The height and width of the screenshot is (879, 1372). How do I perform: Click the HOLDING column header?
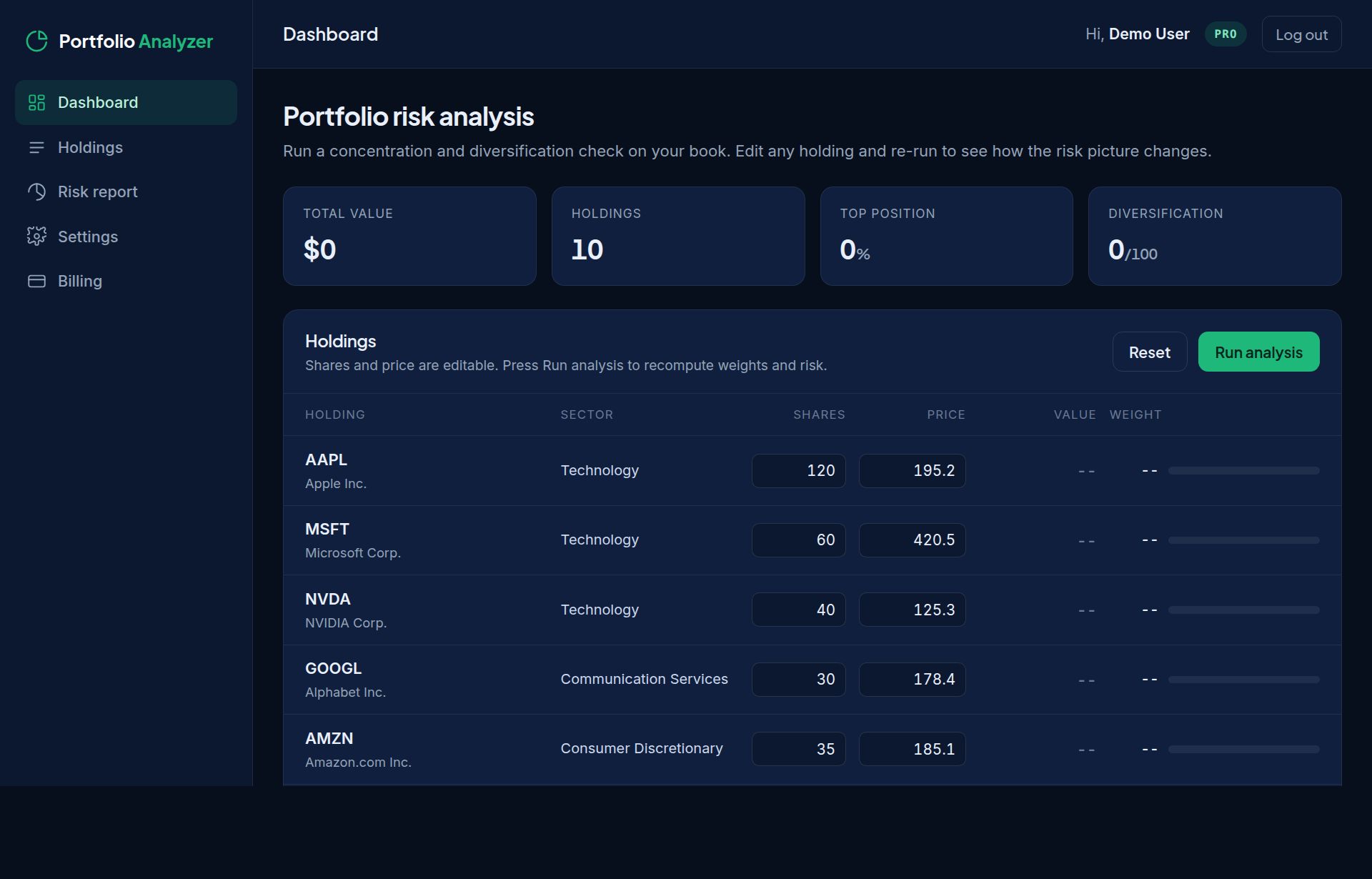pyautogui.click(x=335, y=414)
